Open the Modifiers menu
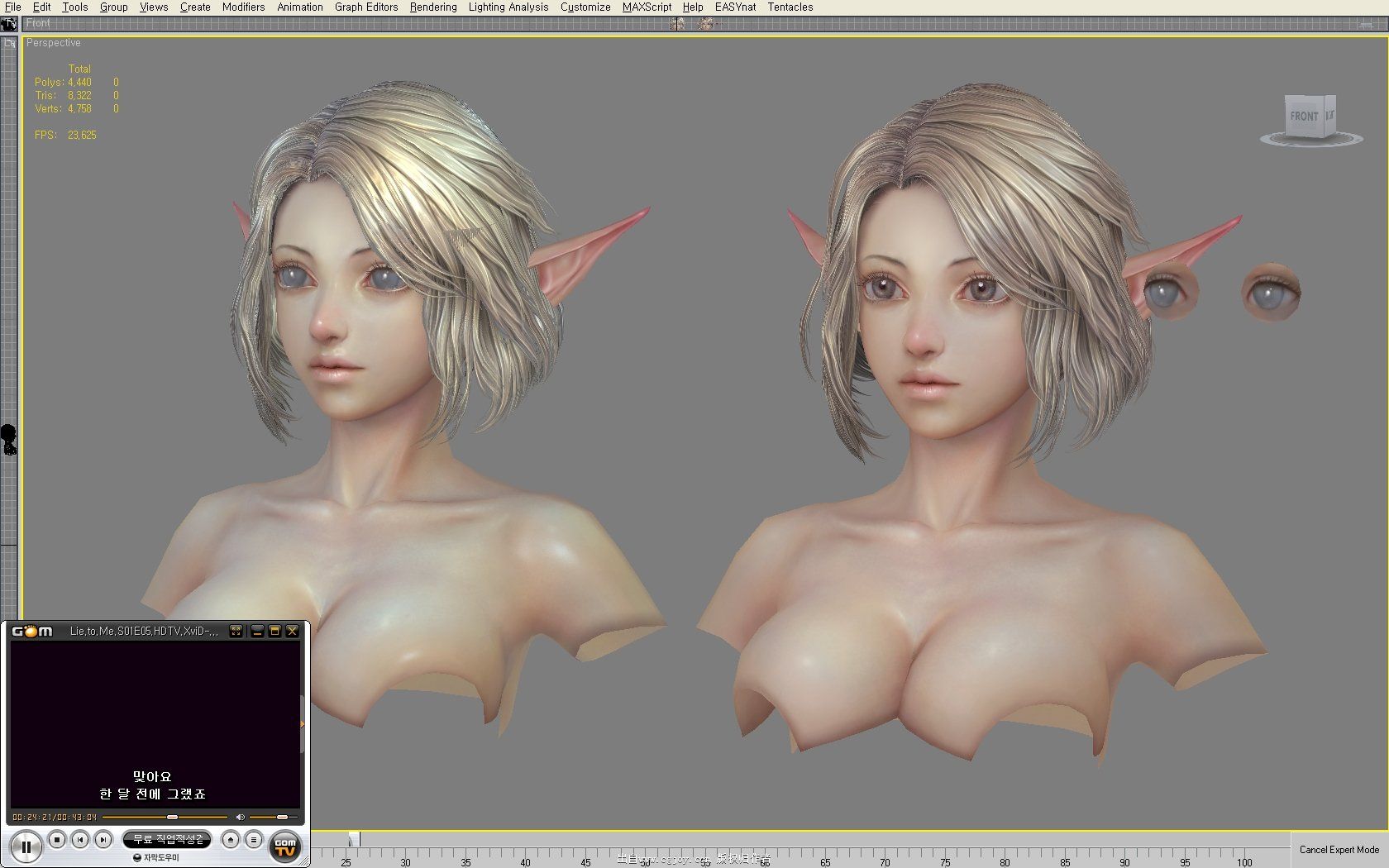Screen dimensions: 1389x868 (x=243, y=7)
